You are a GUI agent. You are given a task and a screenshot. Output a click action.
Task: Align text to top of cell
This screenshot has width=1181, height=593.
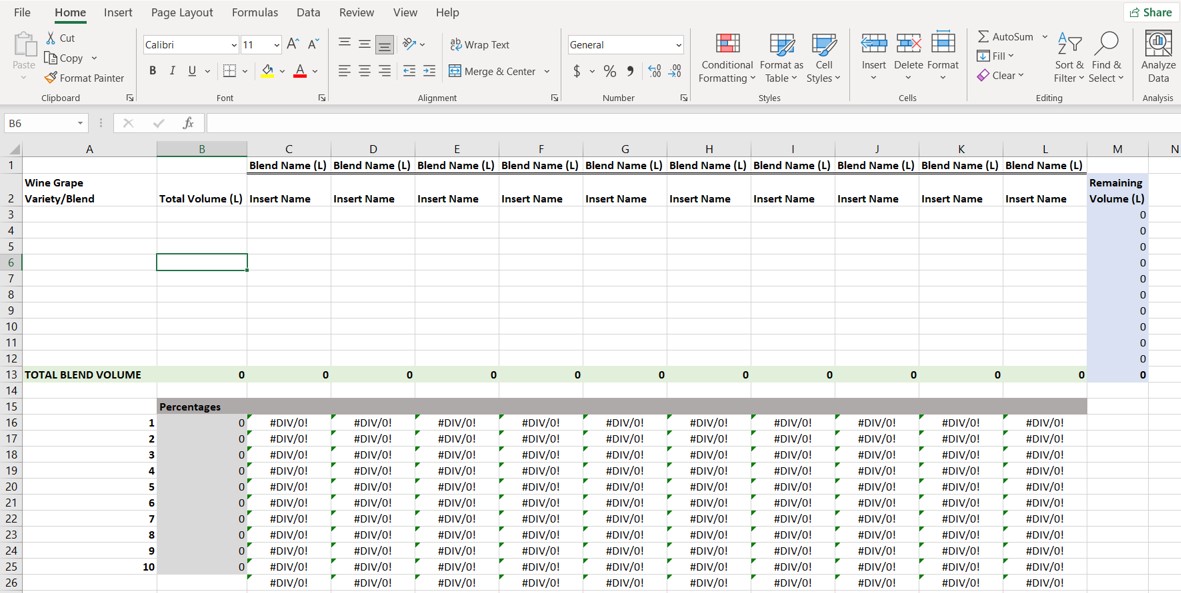click(x=344, y=44)
